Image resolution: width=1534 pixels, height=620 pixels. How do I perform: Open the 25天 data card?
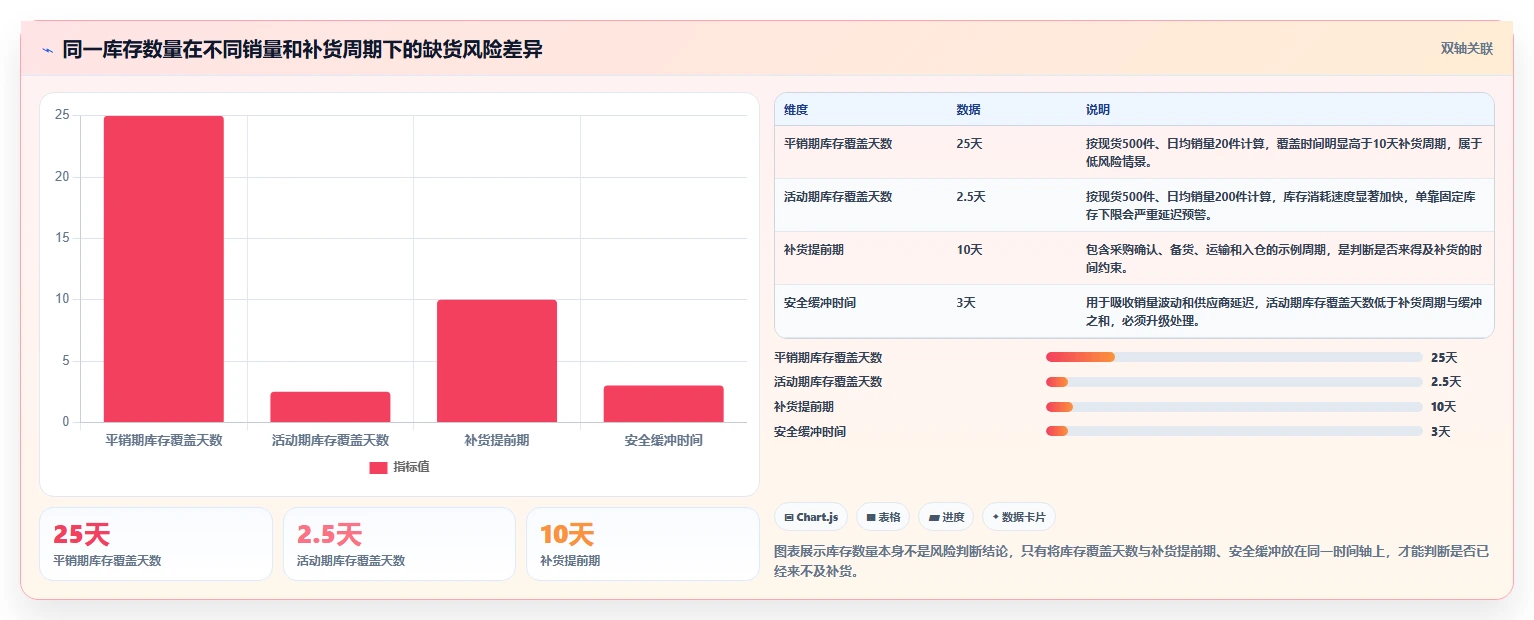click(156, 544)
